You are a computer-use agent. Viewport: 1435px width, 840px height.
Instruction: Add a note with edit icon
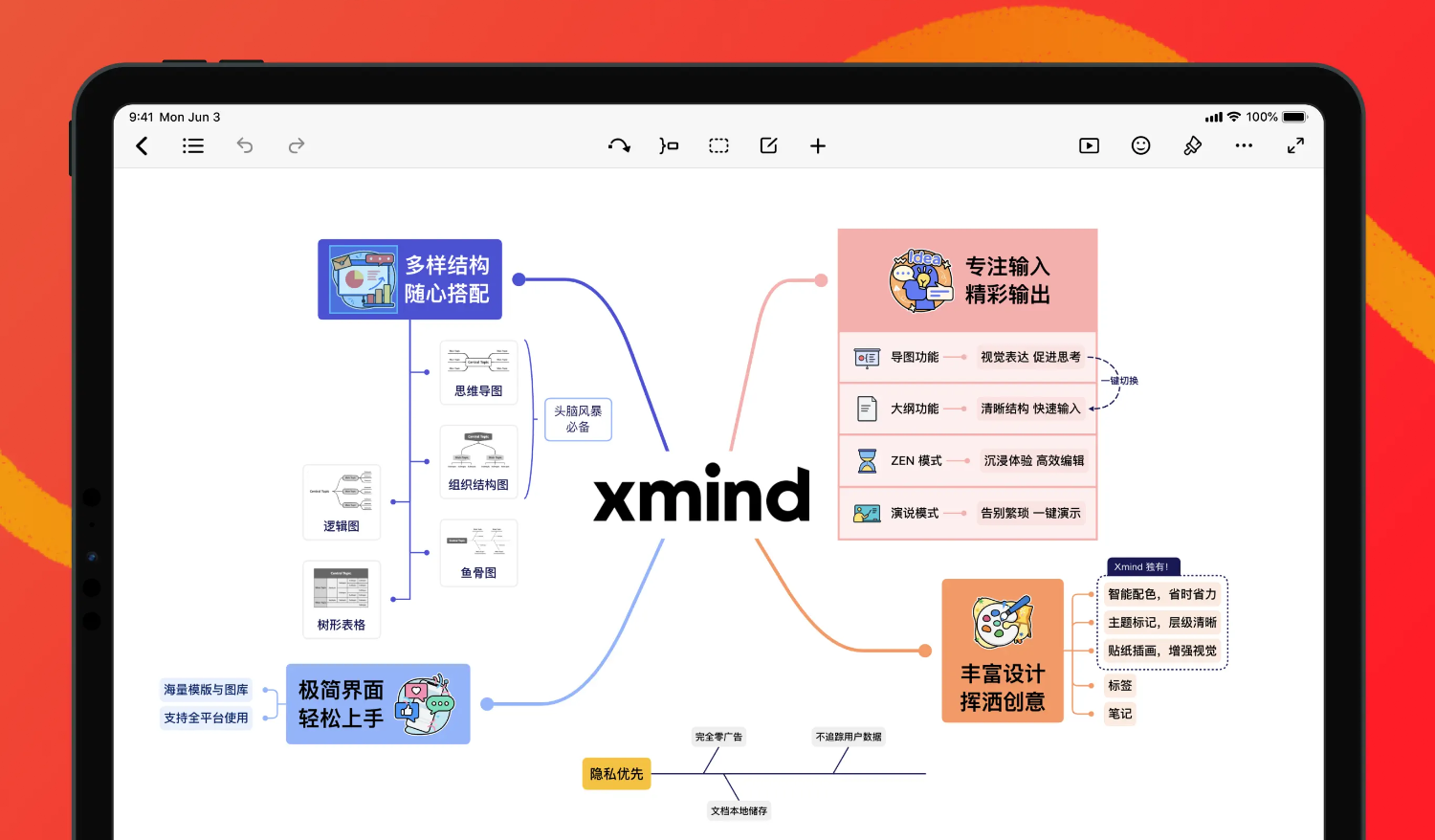coord(768,145)
